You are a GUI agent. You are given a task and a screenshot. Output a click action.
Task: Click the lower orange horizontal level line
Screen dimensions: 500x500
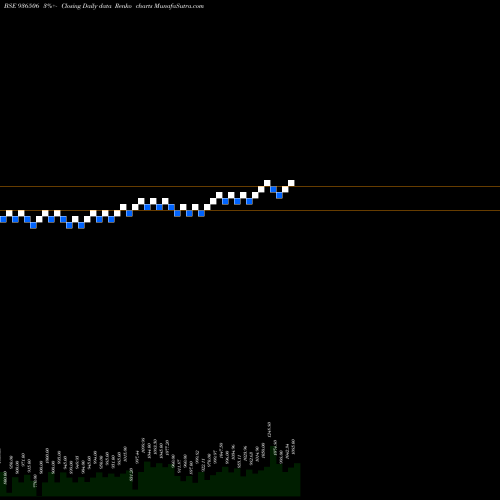250,210
